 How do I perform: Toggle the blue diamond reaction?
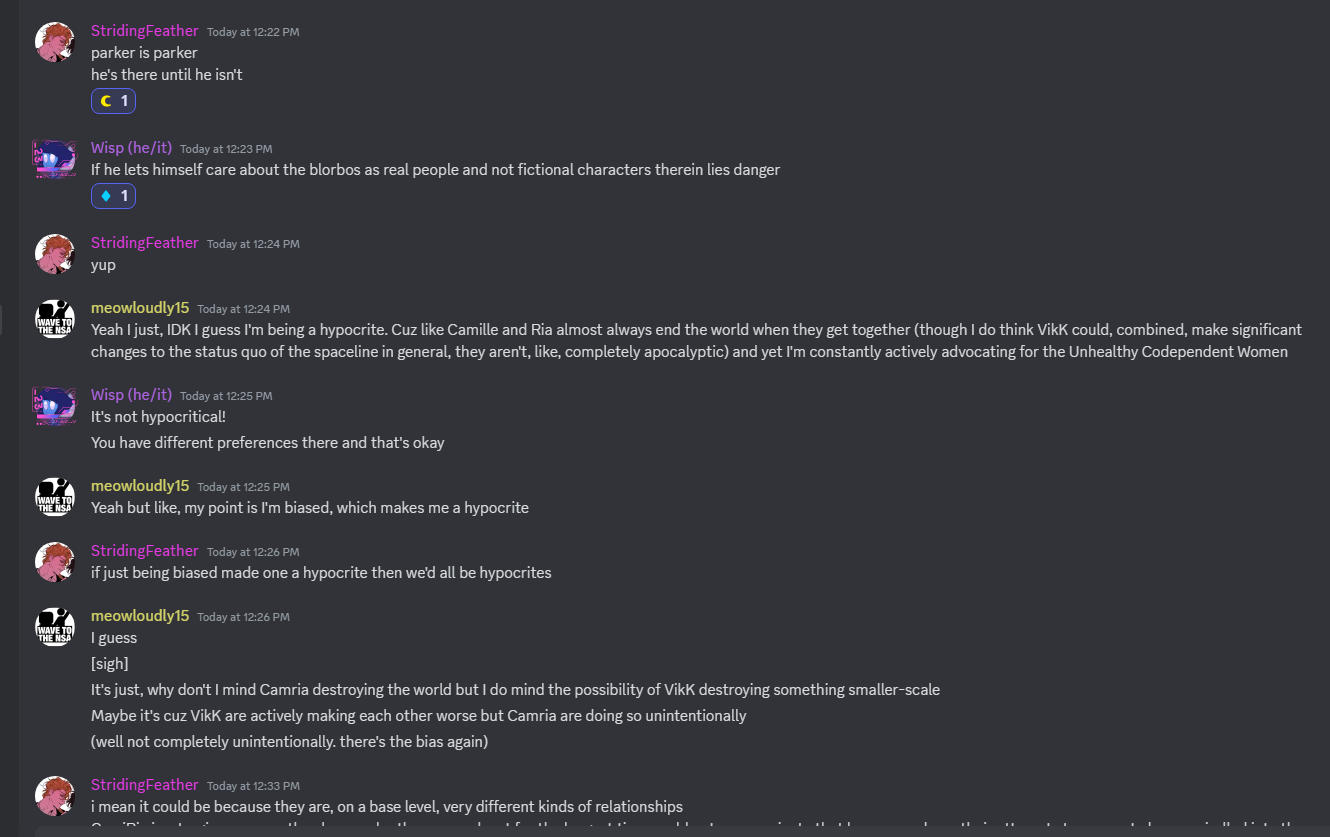click(x=113, y=196)
